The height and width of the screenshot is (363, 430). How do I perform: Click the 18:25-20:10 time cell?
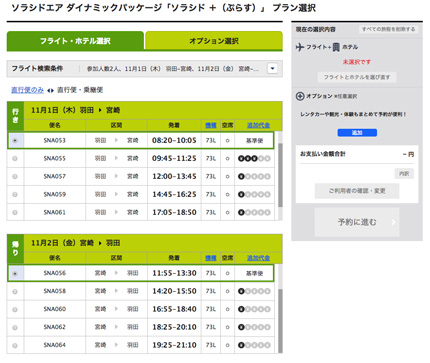174,328
